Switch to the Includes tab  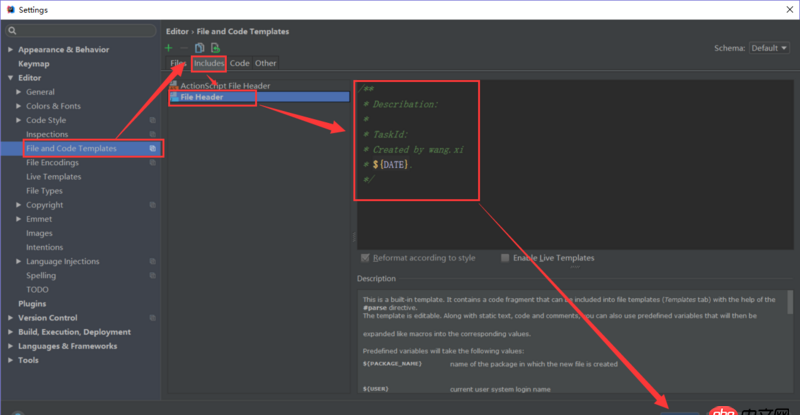click(209, 63)
